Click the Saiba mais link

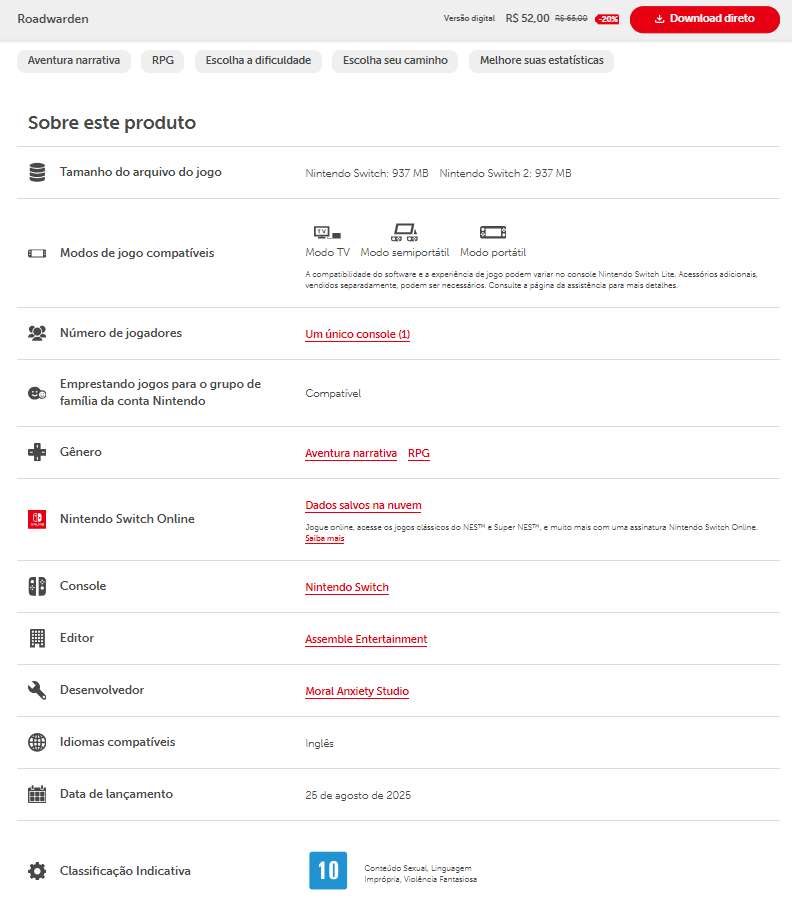point(324,538)
